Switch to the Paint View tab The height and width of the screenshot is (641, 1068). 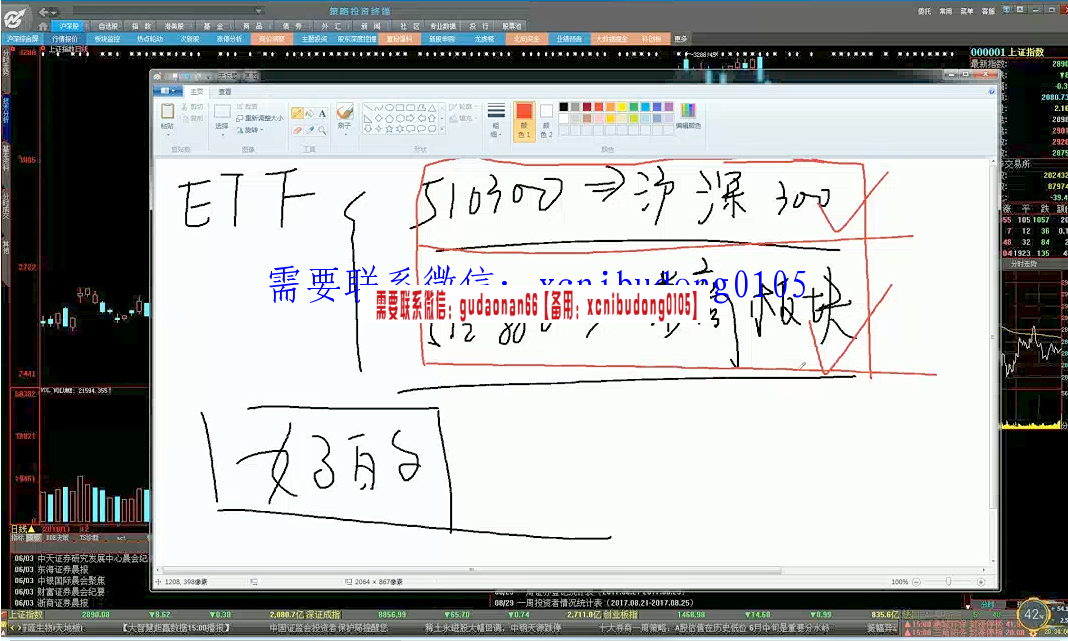(x=224, y=91)
